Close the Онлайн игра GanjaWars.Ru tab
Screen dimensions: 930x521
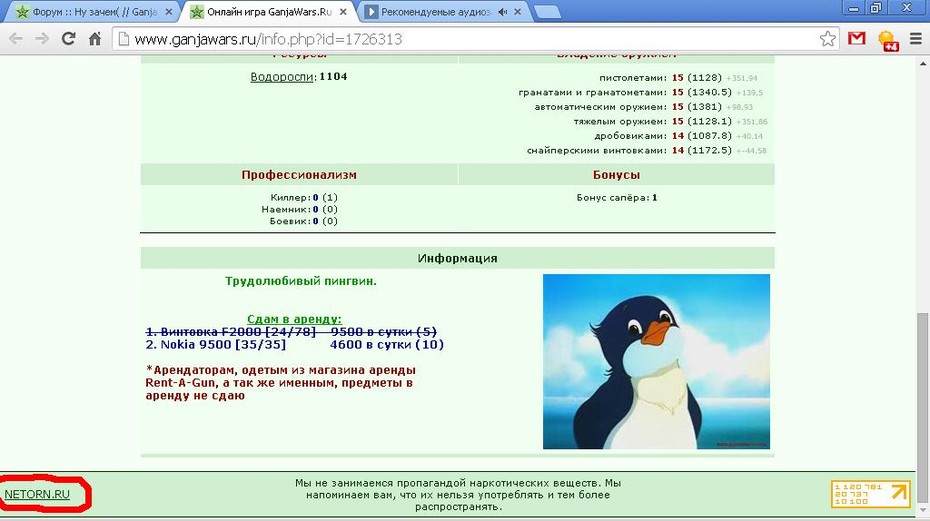(x=342, y=12)
